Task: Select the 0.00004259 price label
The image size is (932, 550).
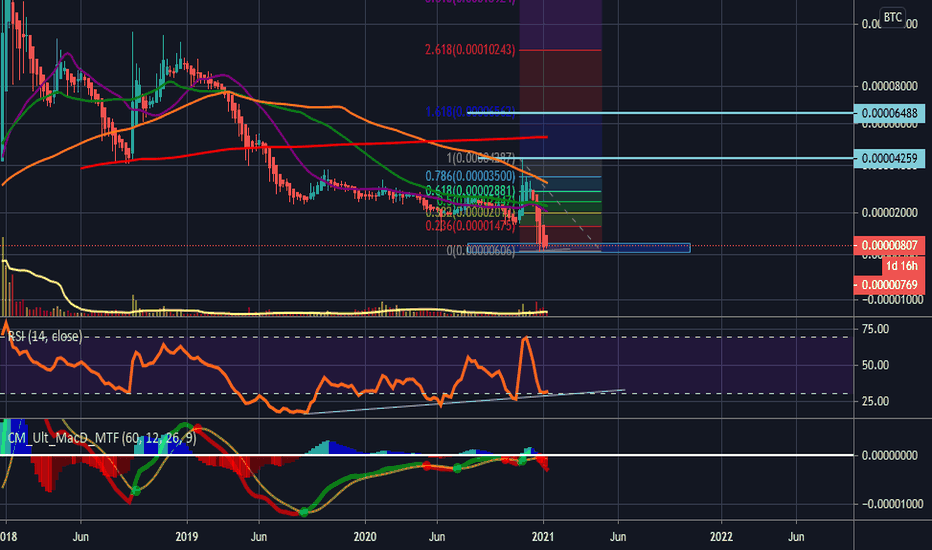Action: [889, 159]
